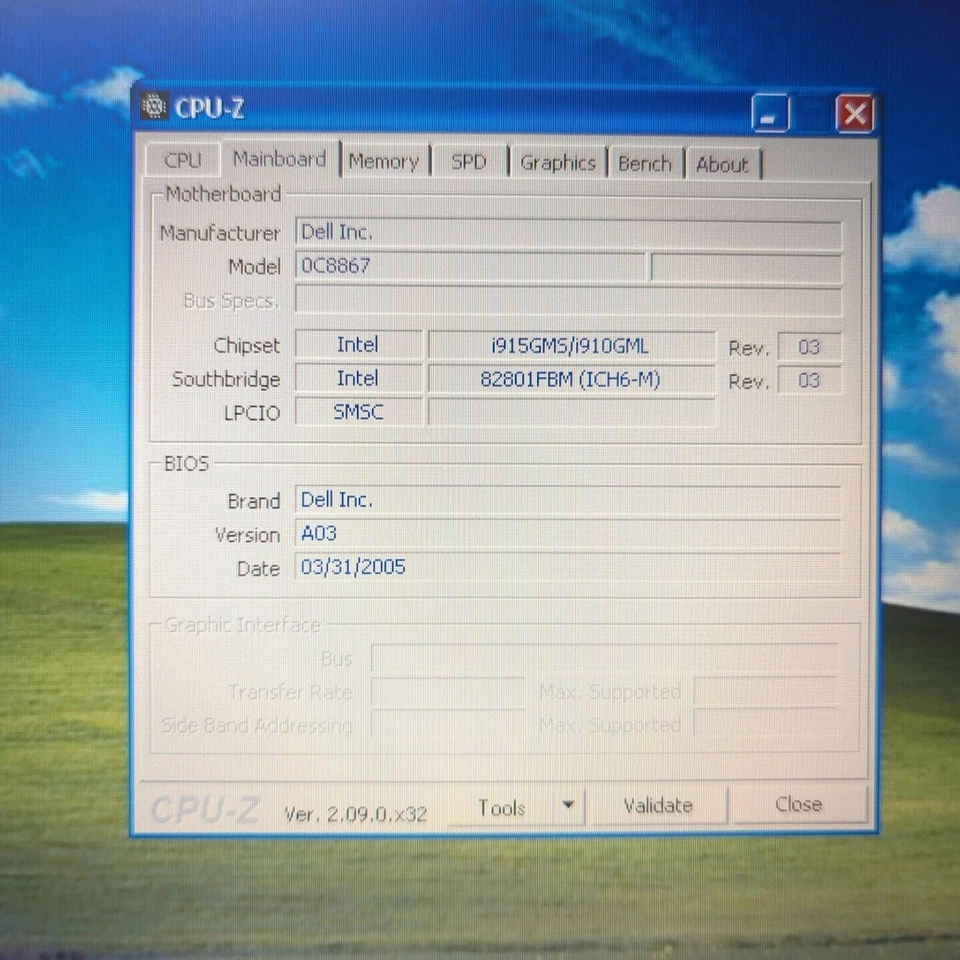Click the Close button

[798, 803]
